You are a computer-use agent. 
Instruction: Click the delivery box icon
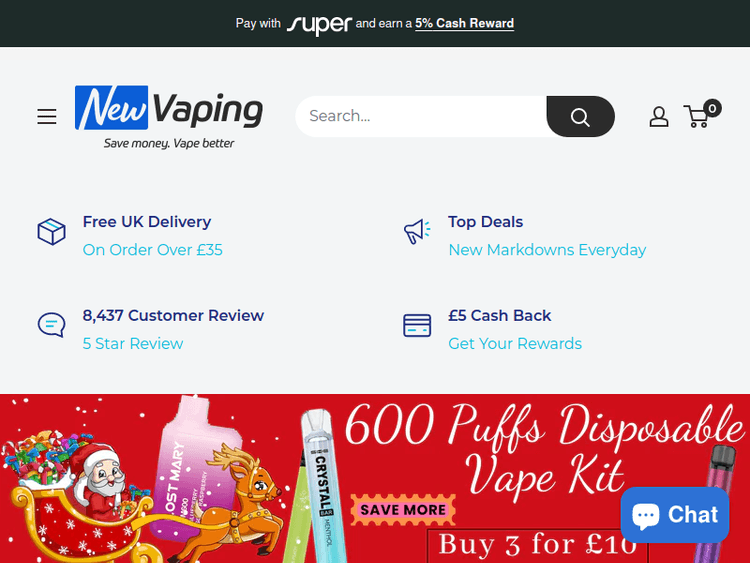pyautogui.click(x=52, y=232)
